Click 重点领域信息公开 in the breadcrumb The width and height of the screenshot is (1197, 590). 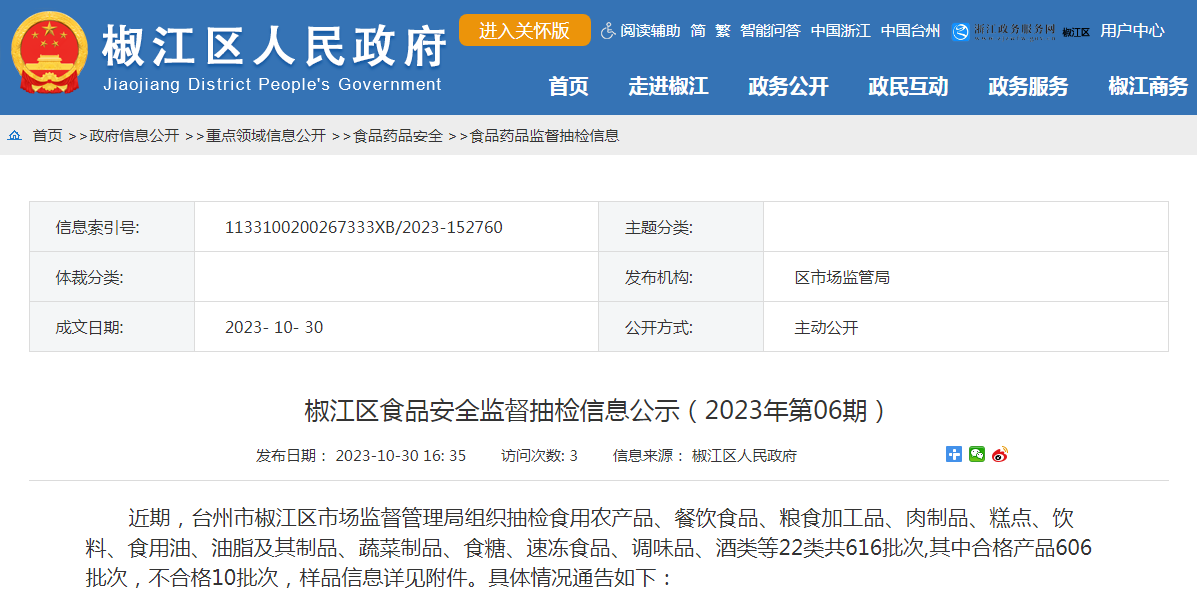pyautogui.click(x=266, y=136)
